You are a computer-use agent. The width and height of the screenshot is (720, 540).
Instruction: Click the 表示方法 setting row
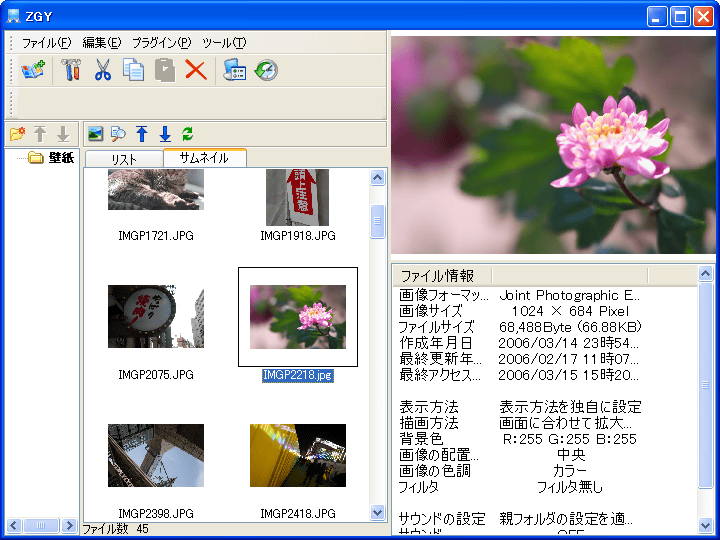click(x=520, y=407)
